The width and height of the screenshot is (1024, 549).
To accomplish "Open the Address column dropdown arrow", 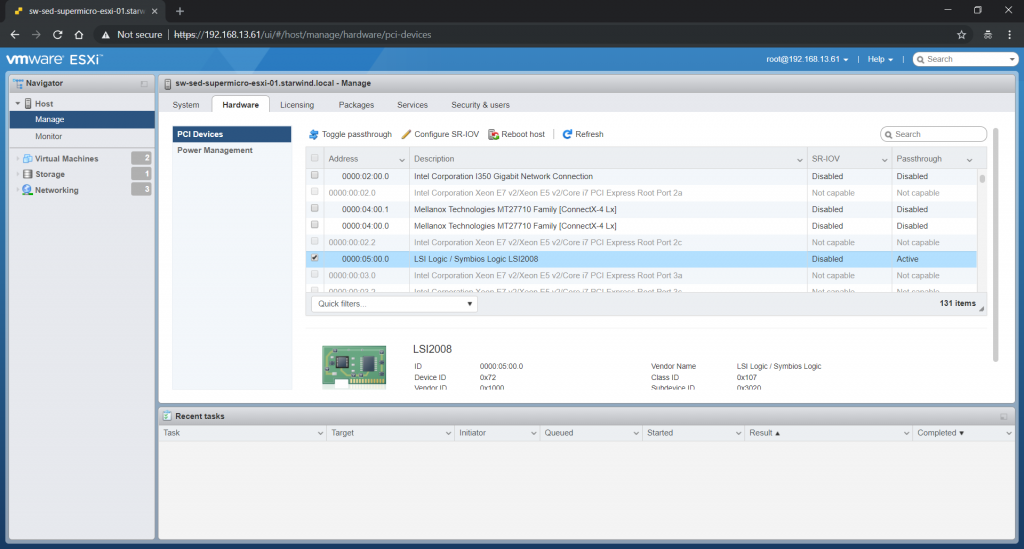I will [402, 160].
